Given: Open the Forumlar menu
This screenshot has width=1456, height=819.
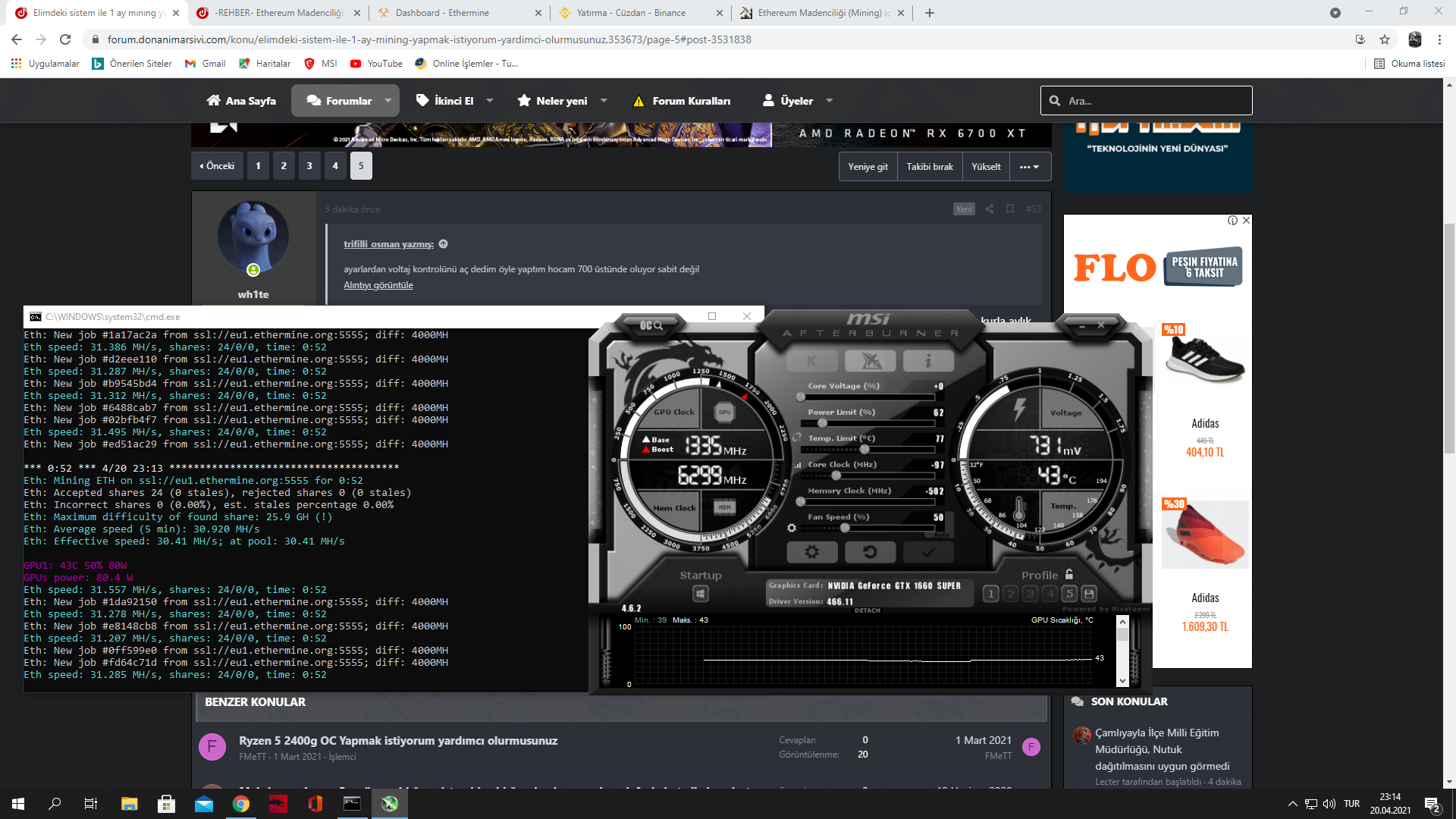Looking at the screenshot, I should 339,101.
